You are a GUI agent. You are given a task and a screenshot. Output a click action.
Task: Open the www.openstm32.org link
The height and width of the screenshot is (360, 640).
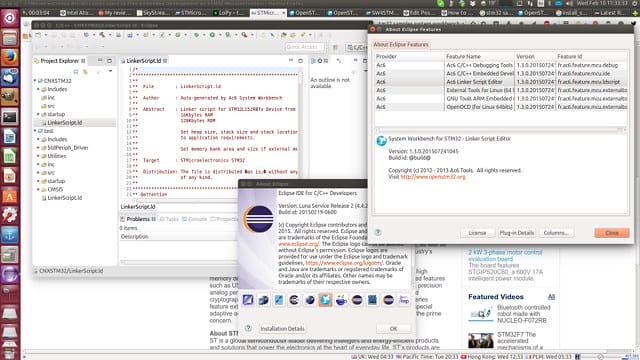433,177
